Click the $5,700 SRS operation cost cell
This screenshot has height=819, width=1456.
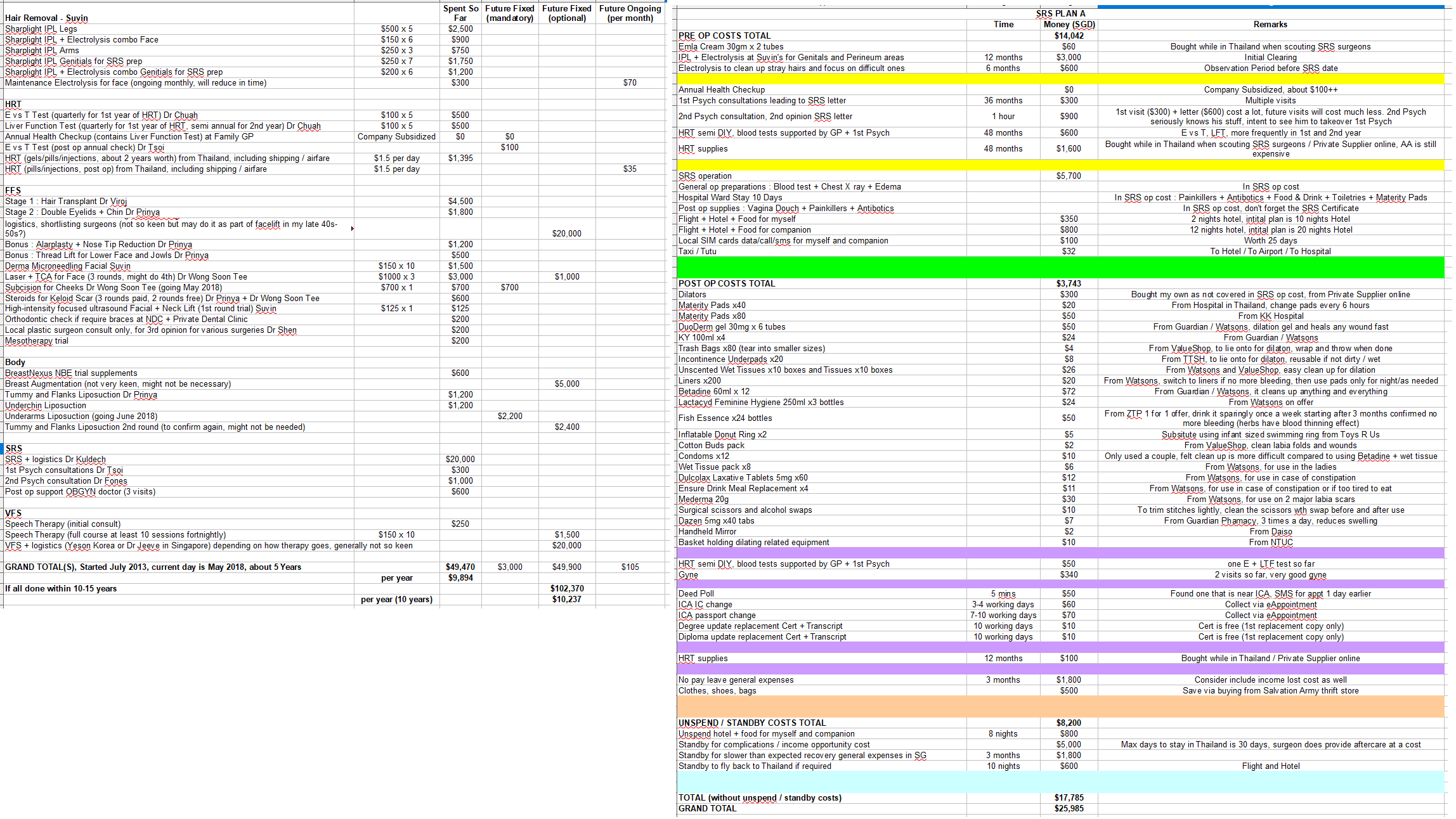pos(1069,176)
